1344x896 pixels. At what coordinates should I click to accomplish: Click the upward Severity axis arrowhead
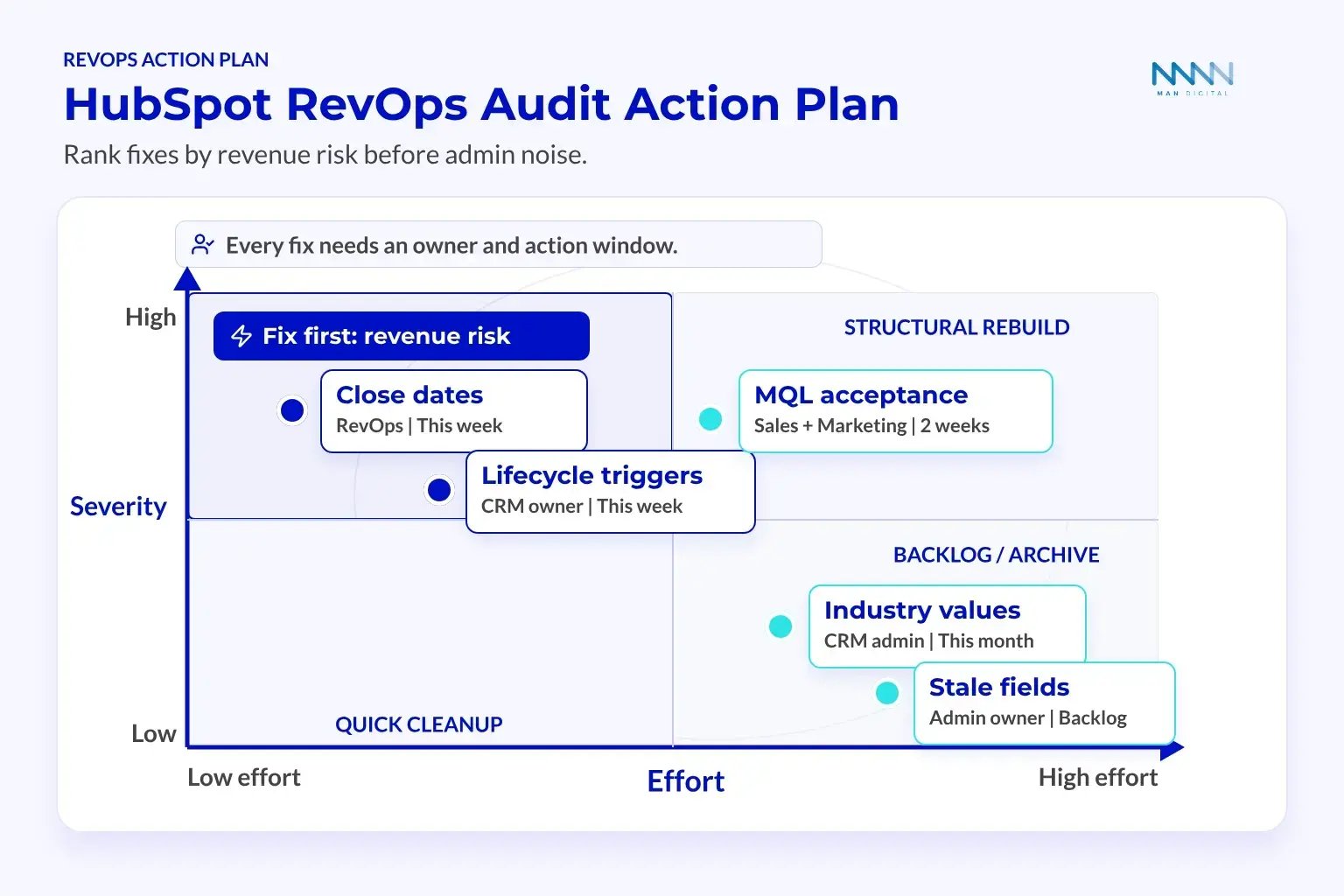click(187, 278)
